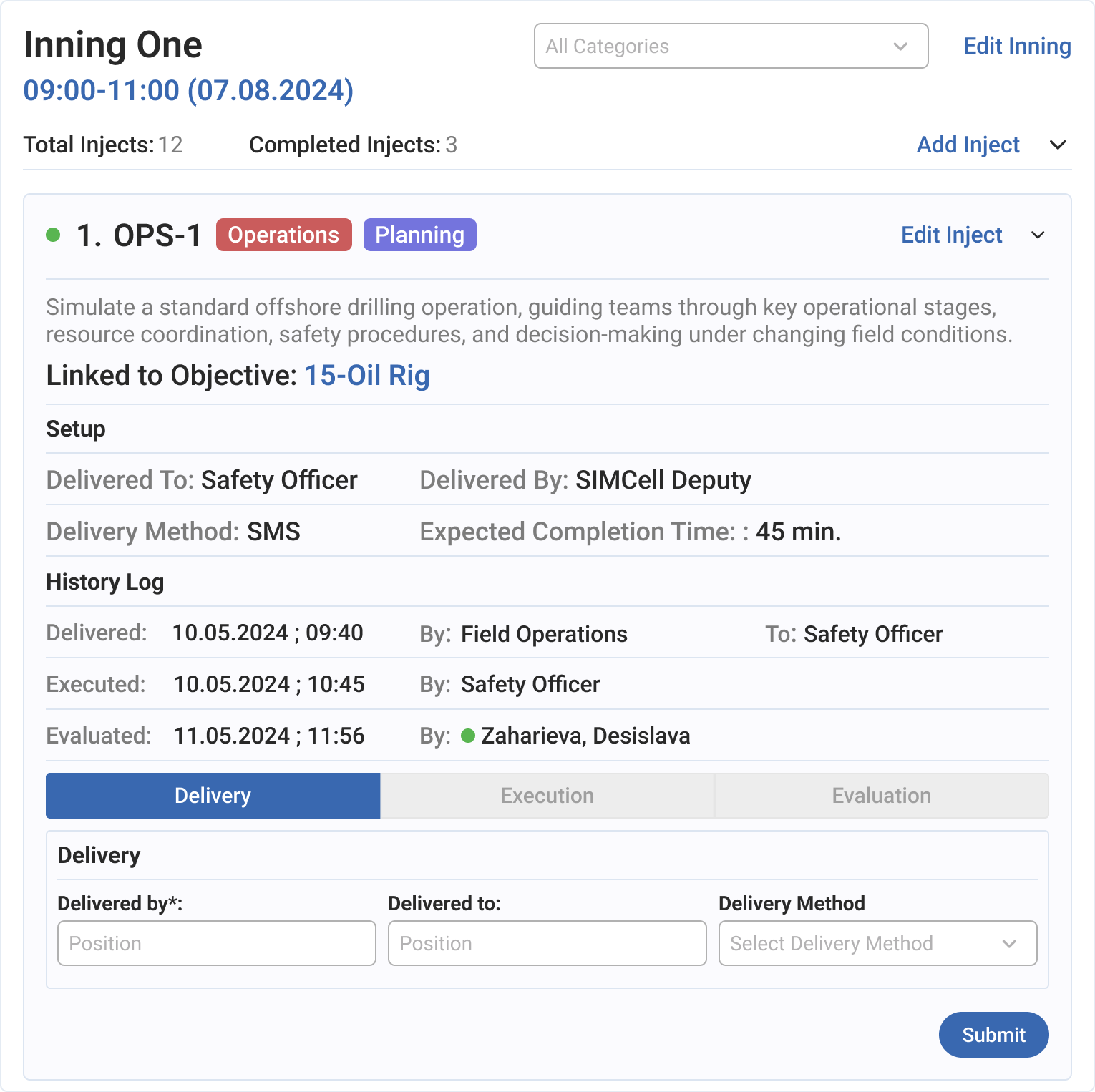Select the Planning category tag
Screen dimensions: 1095x1092
click(419, 235)
